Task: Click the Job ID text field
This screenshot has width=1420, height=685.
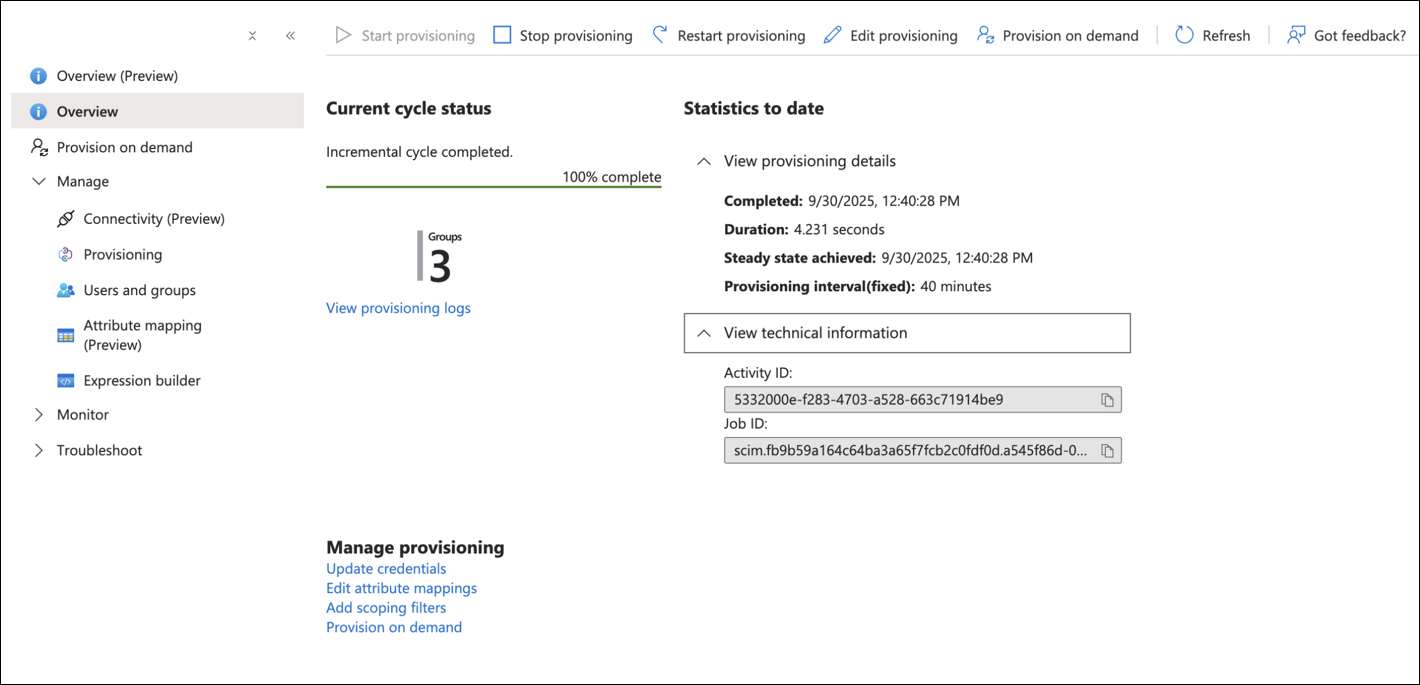Action: 908,451
